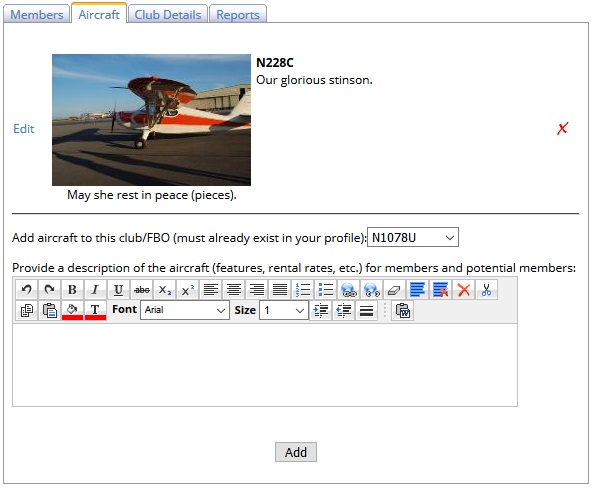Open the text foreground color picker
This screenshot has width=593, height=488.
(x=95, y=311)
